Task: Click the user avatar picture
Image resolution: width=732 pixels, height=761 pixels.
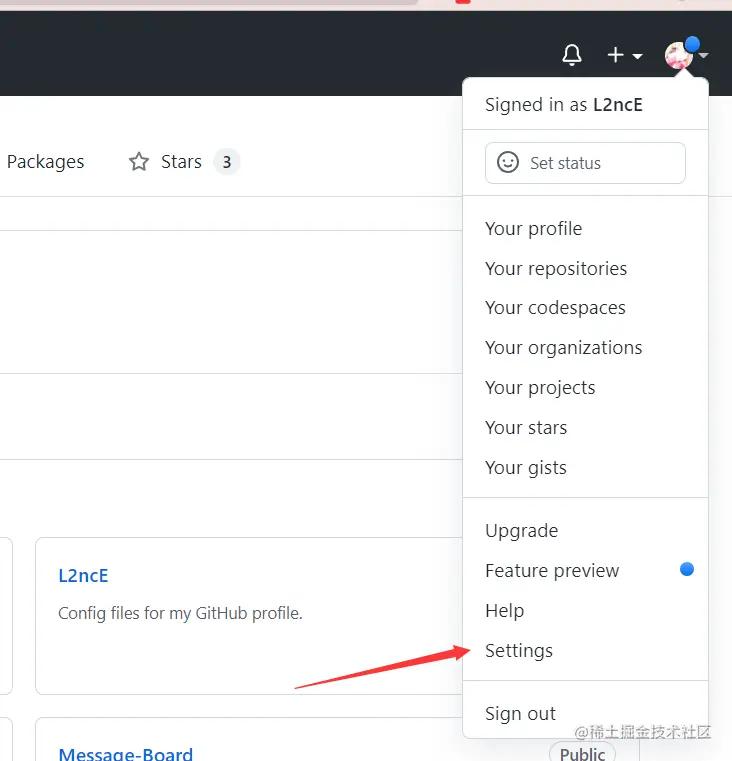Action: [x=678, y=56]
